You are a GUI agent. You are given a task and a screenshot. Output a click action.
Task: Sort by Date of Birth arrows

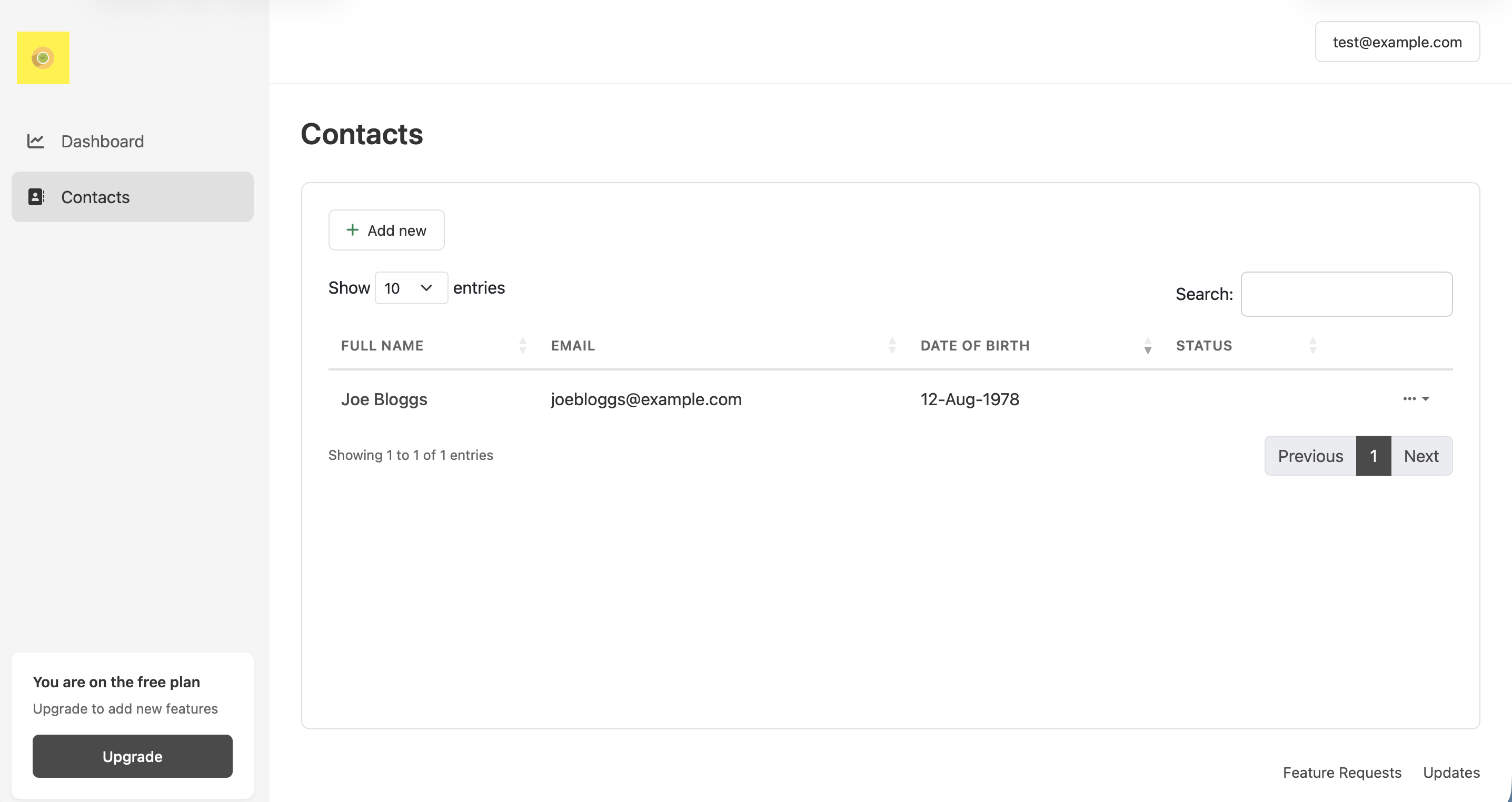(x=1148, y=346)
